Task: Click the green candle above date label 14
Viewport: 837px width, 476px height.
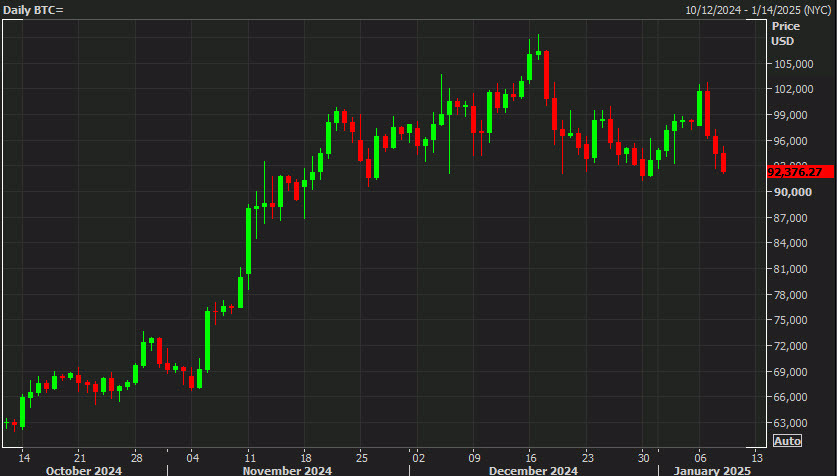Action: coord(22,412)
